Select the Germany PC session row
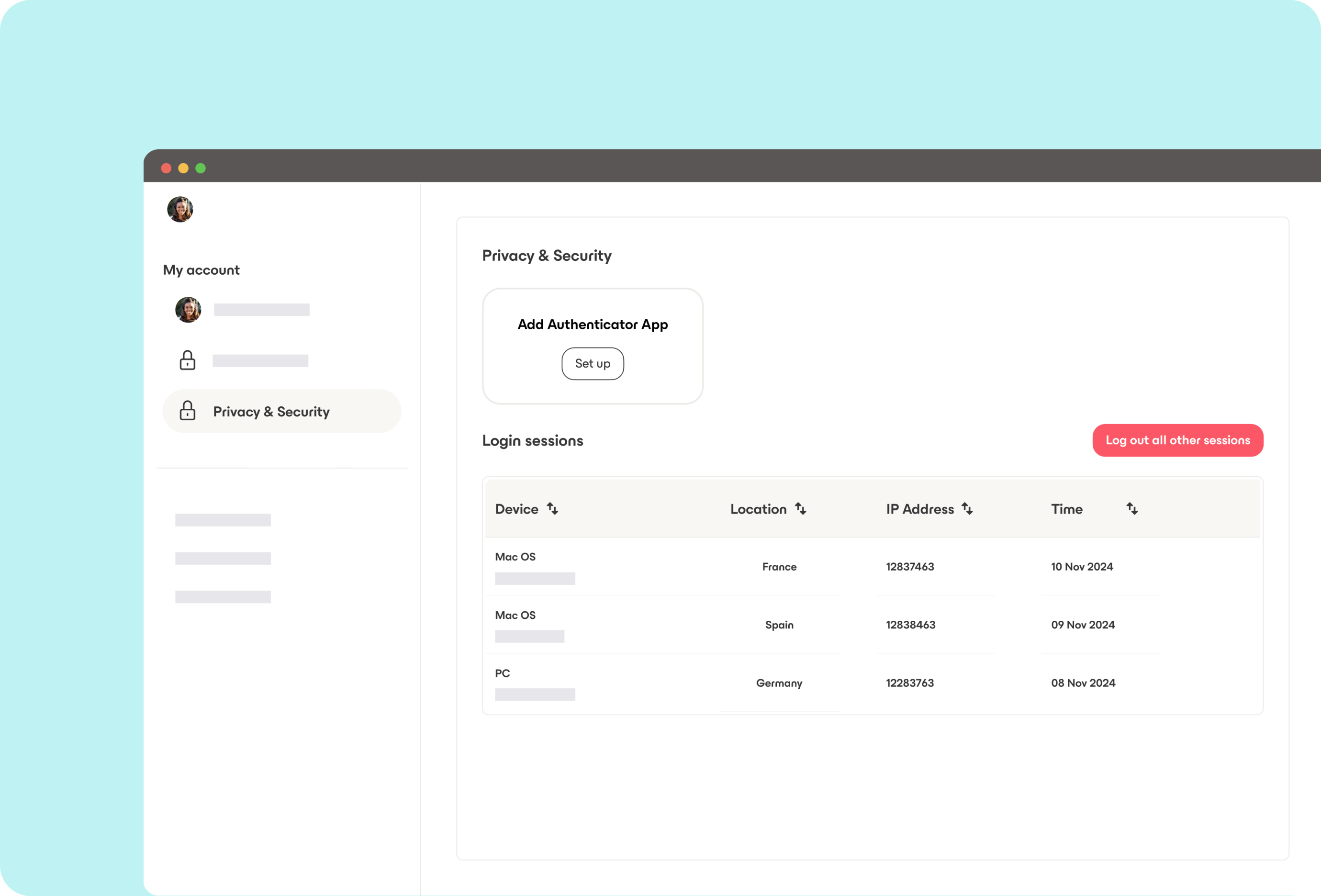 point(779,682)
